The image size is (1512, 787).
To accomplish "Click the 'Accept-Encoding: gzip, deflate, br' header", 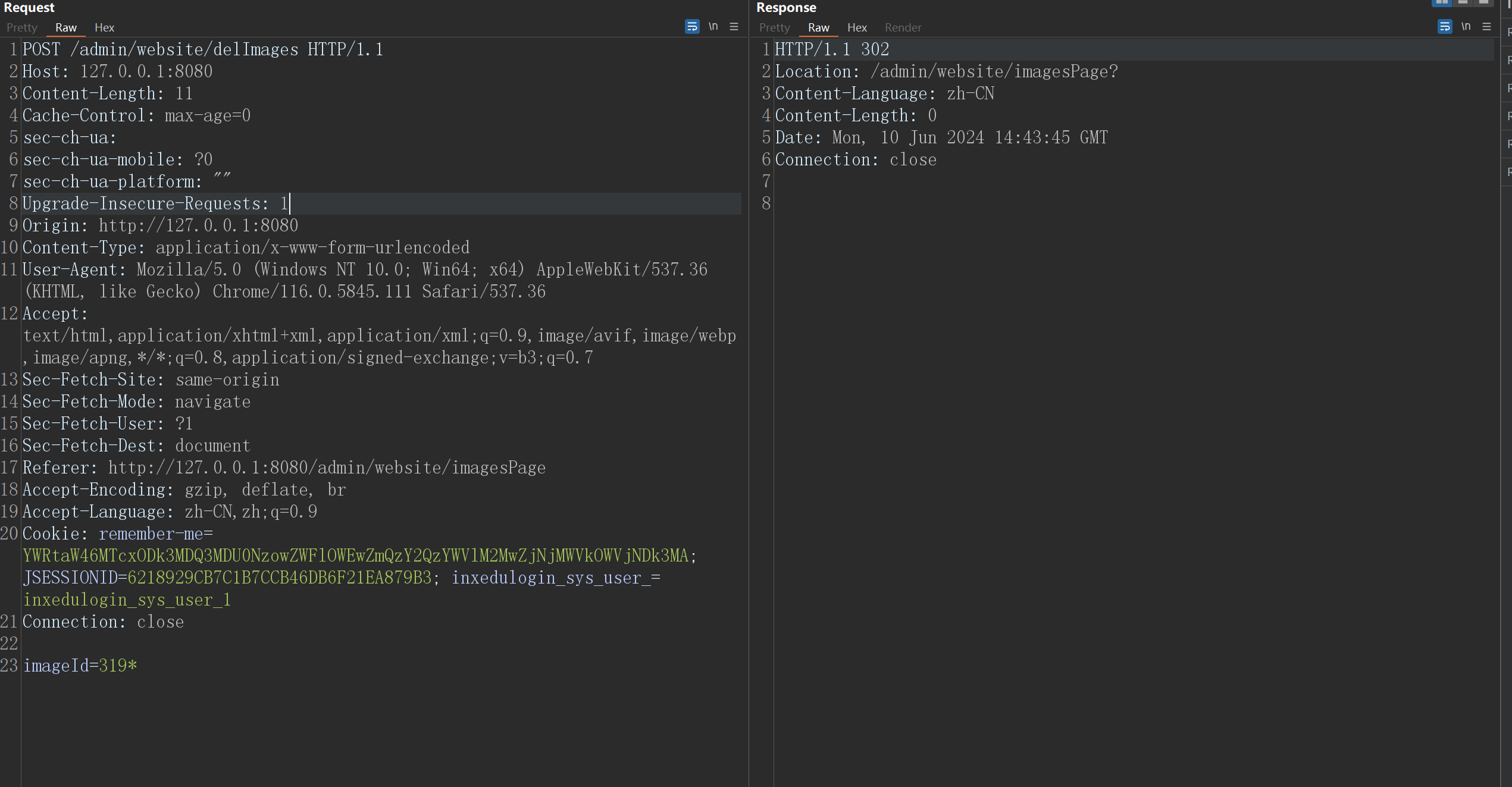I will click(x=184, y=490).
